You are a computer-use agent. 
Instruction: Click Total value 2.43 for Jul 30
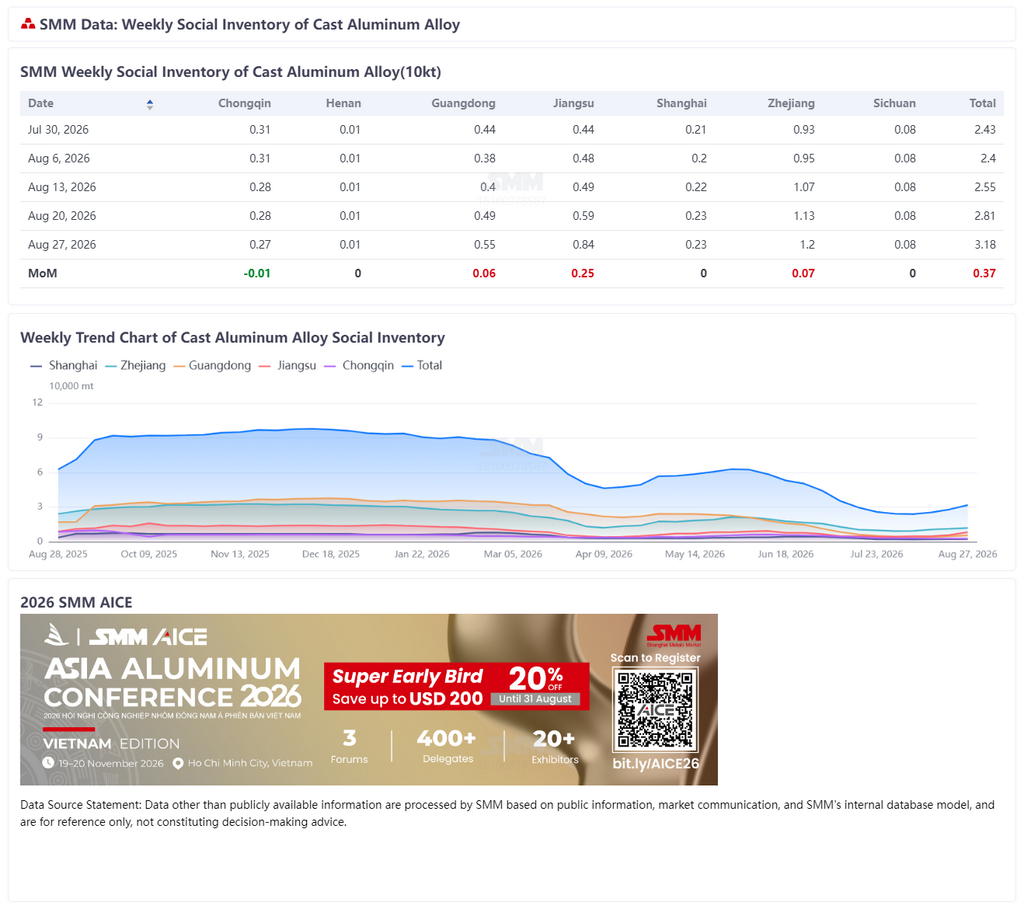[x=985, y=129]
